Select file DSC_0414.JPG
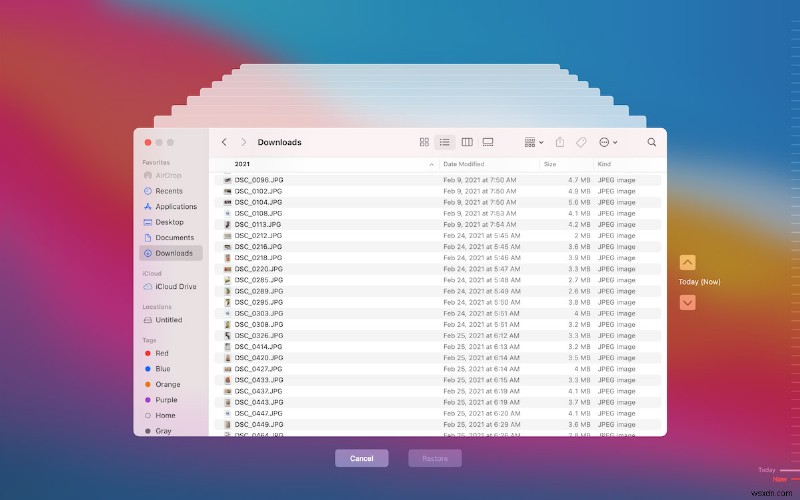The width and height of the screenshot is (800, 500). pyautogui.click(x=438, y=346)
